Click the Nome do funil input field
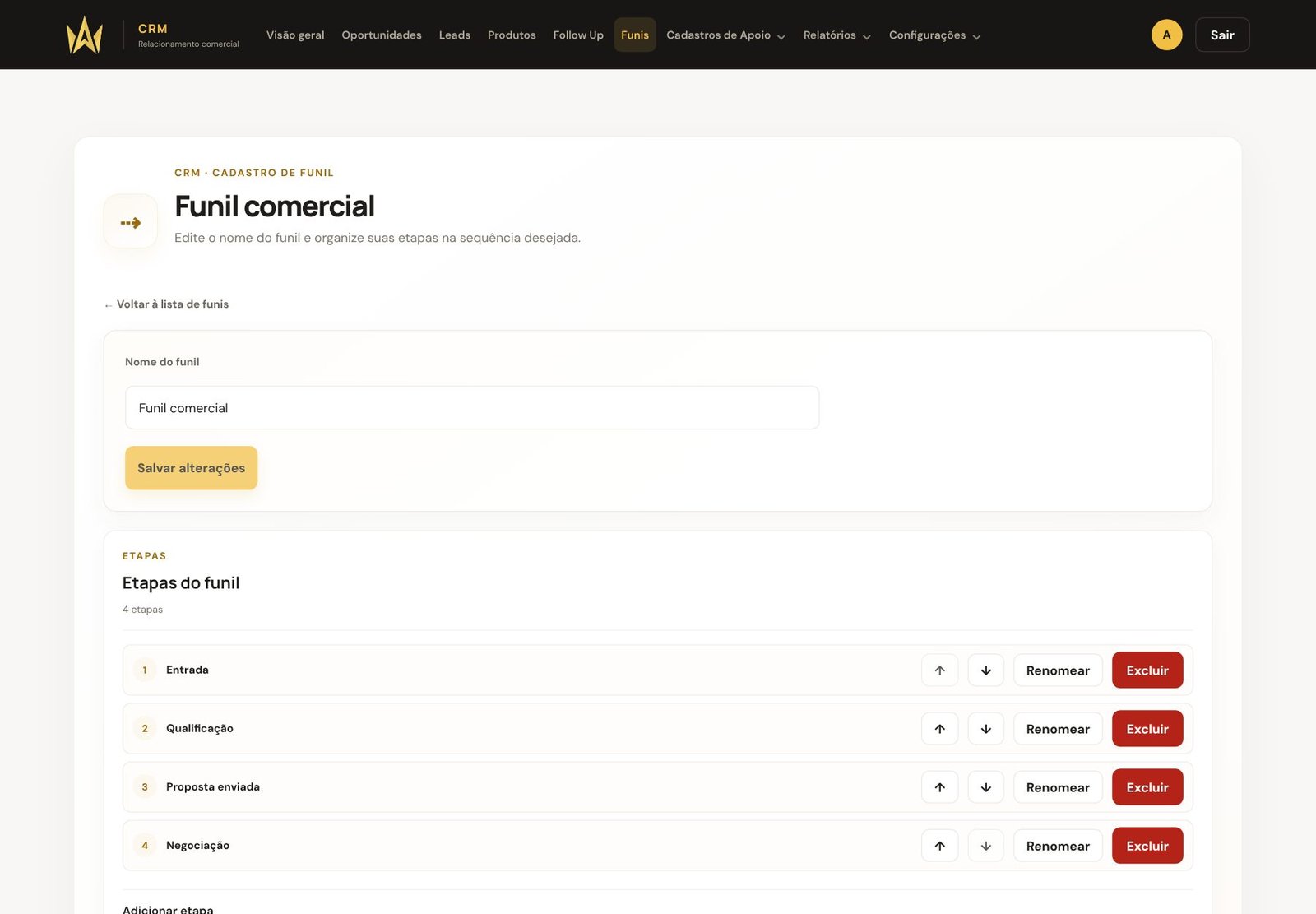 click(x=472, y=408)
